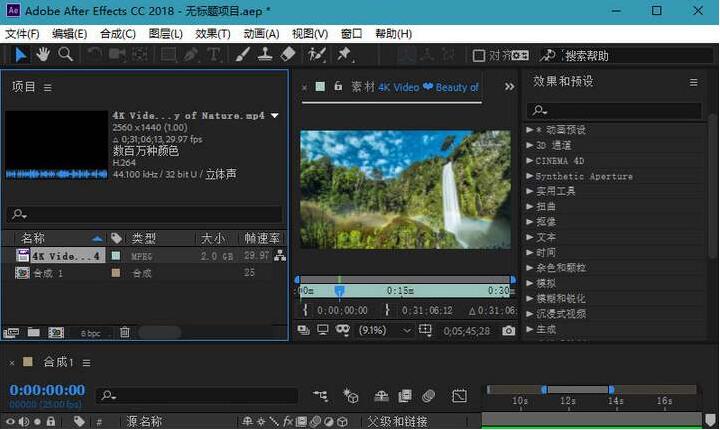720x430 pixels.
Task: Create new folder in Project panel
Action: point(34,332)
